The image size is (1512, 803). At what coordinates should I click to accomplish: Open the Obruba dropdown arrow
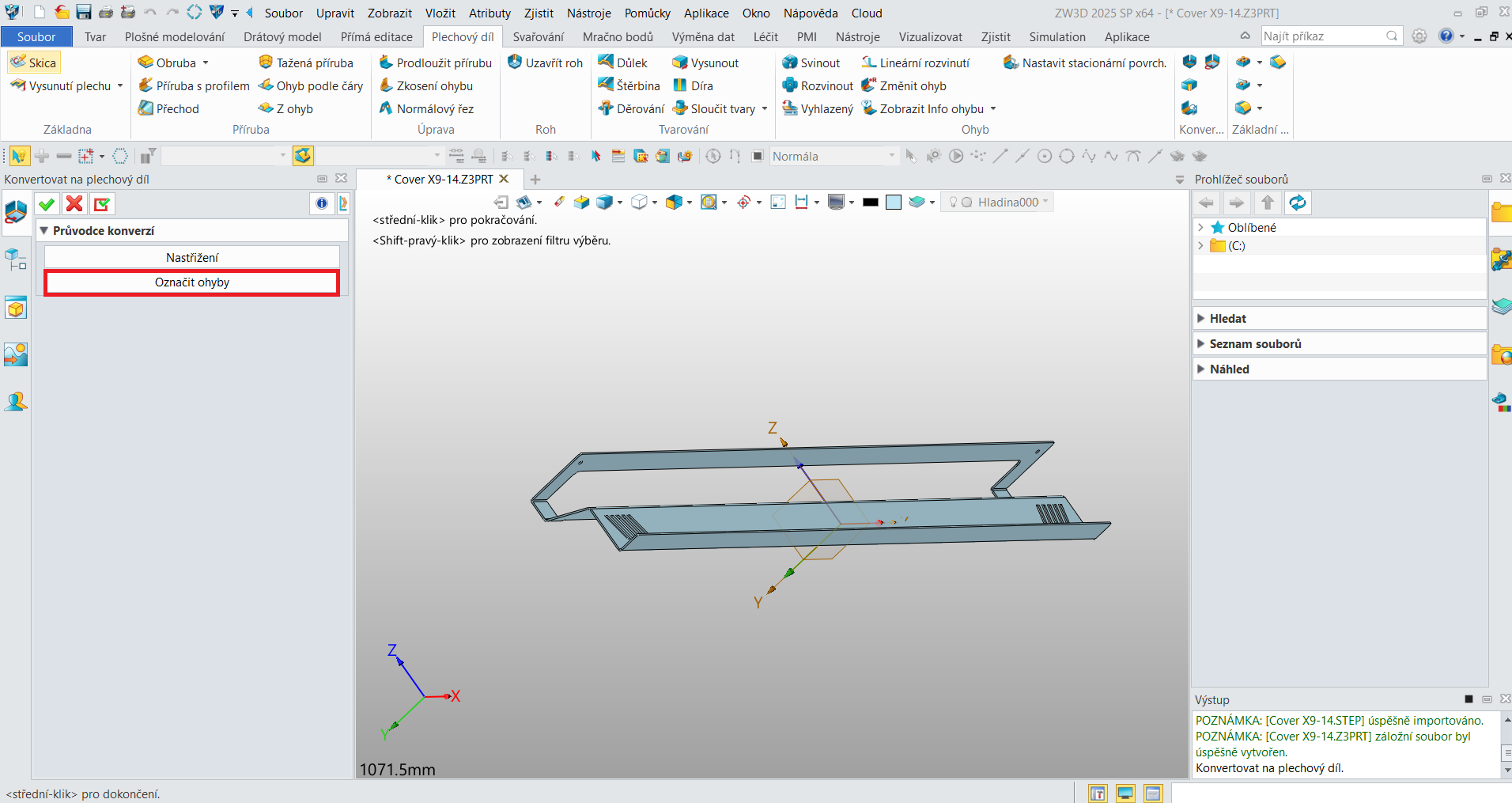(206, 62)
